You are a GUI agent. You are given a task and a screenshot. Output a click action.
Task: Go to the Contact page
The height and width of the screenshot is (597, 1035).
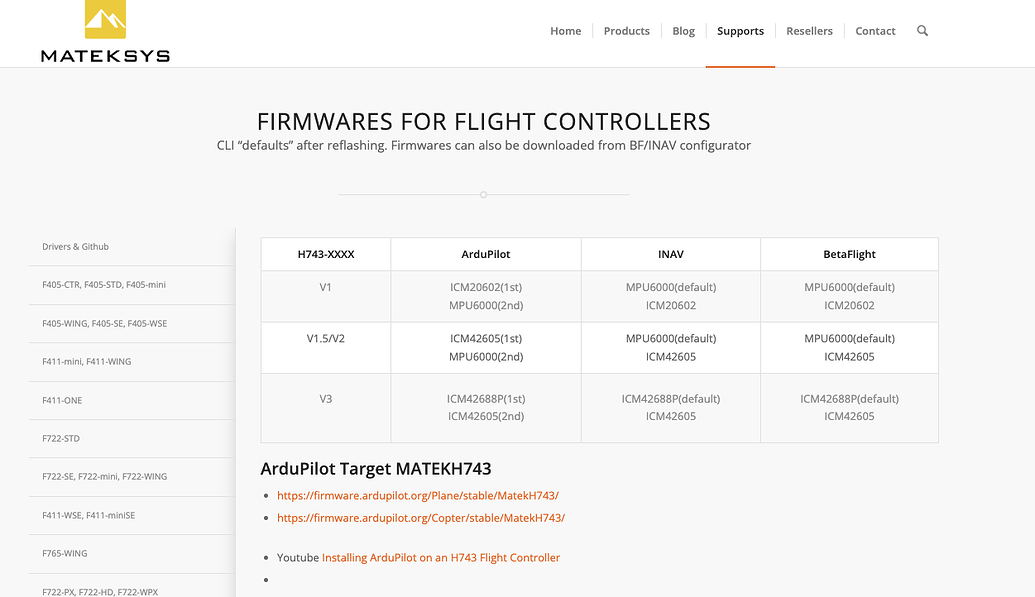[875, 31]
